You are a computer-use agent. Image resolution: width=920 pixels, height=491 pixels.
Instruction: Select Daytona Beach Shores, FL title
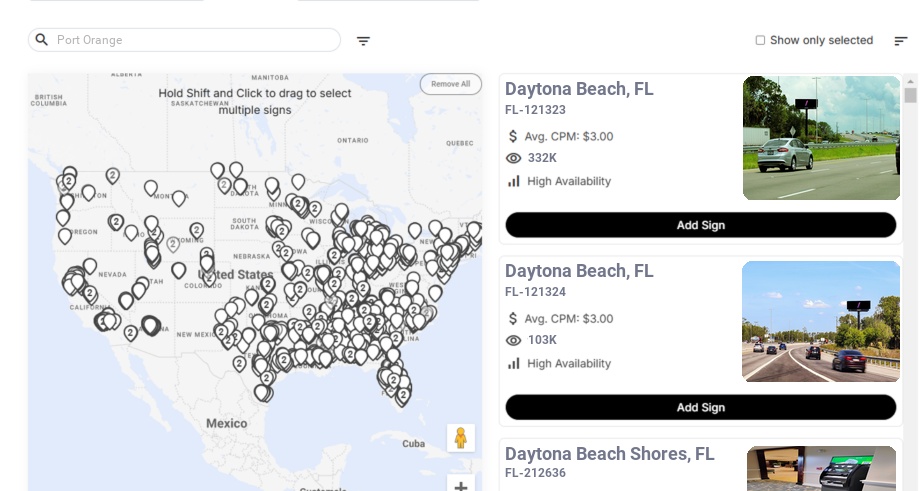pos(609,454)
